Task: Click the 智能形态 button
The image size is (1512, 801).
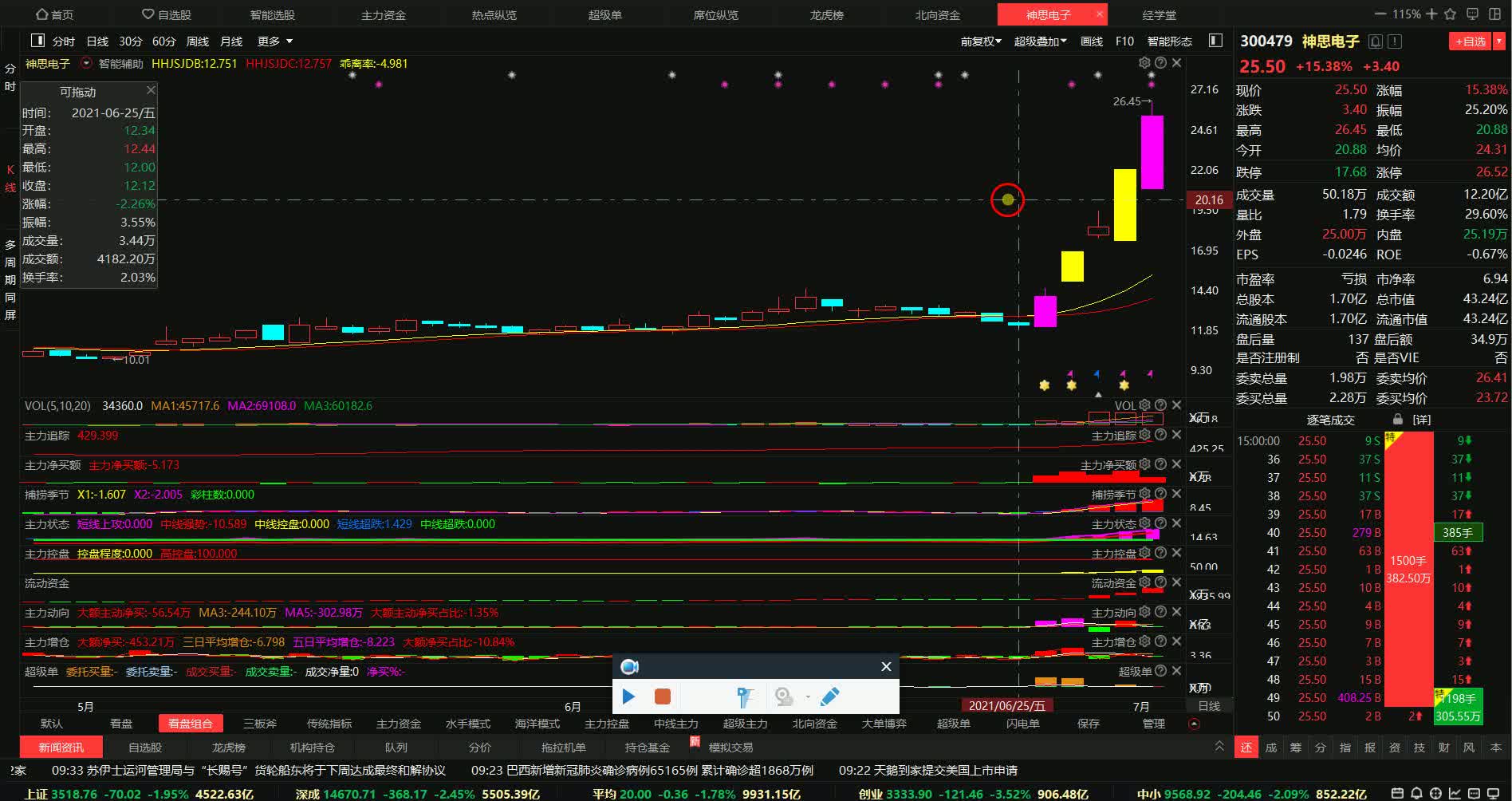Action: click(1169, 41)
